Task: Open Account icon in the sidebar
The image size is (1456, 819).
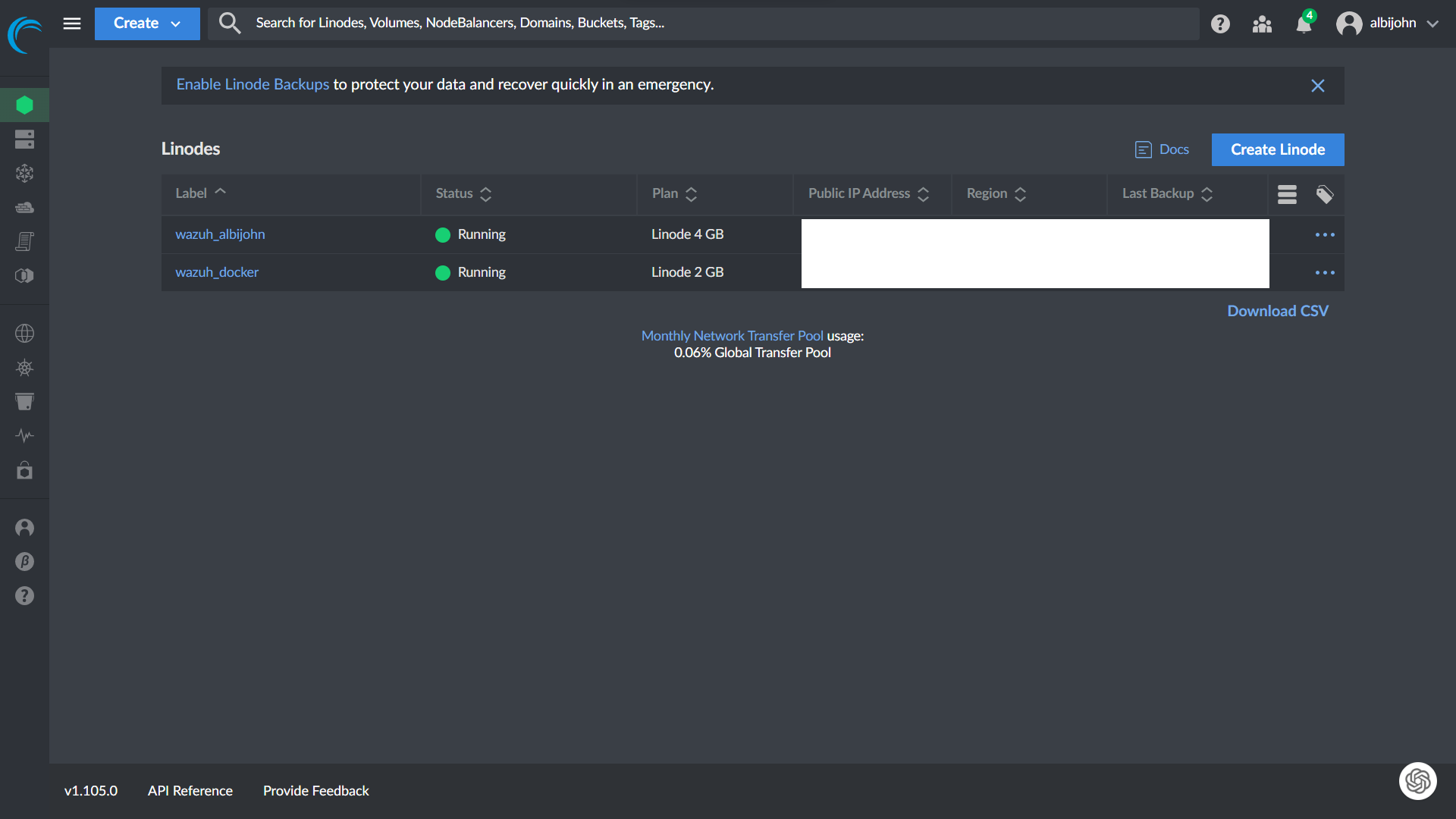Action: click(25, 528)
